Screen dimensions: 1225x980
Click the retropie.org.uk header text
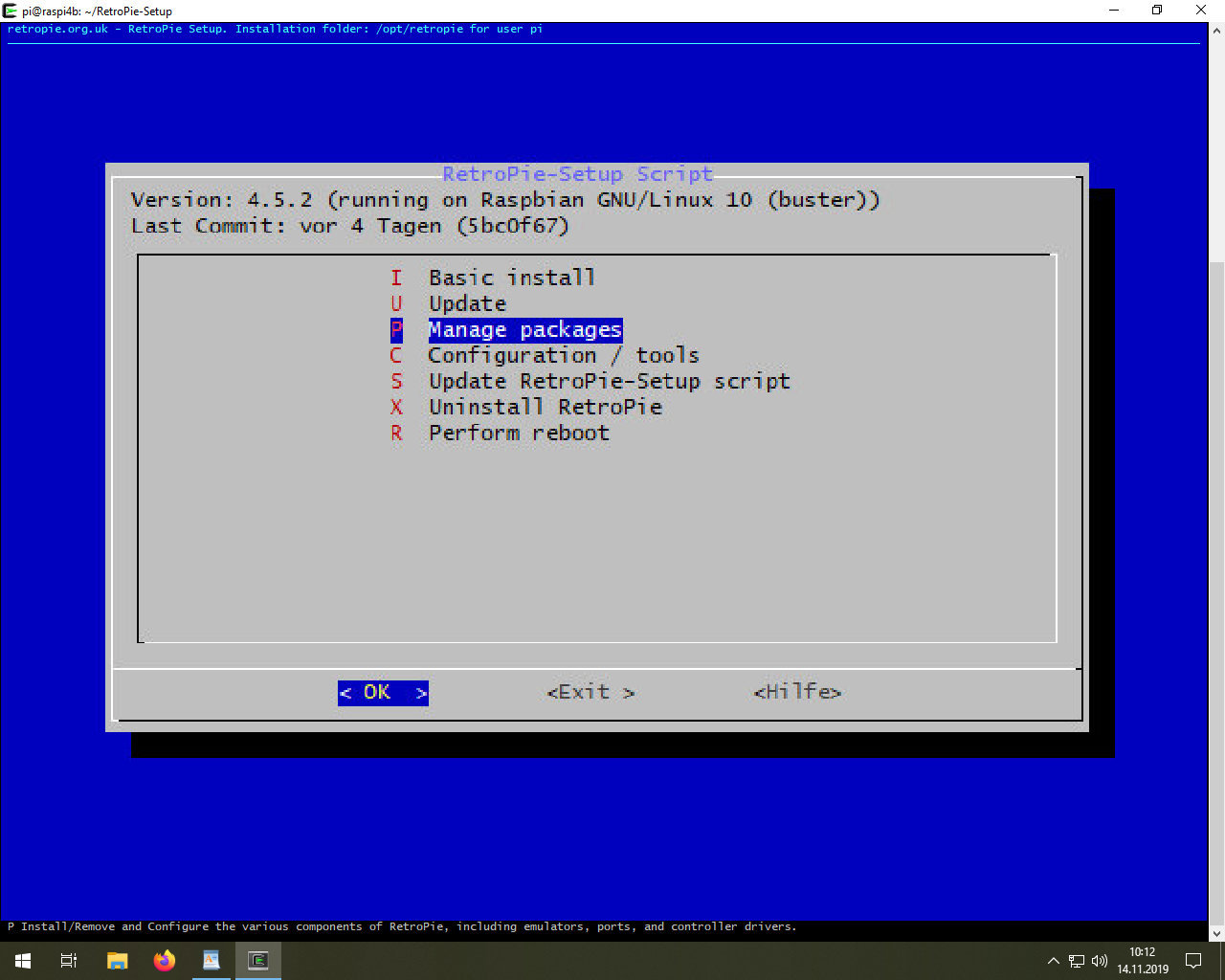pos(275,29)
